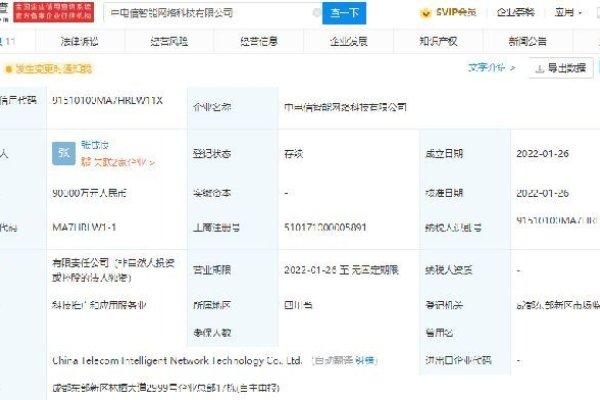This screenshot has height=400, width=600.
Task: Click the 实缴资本 field label
Action: (212, 193)
